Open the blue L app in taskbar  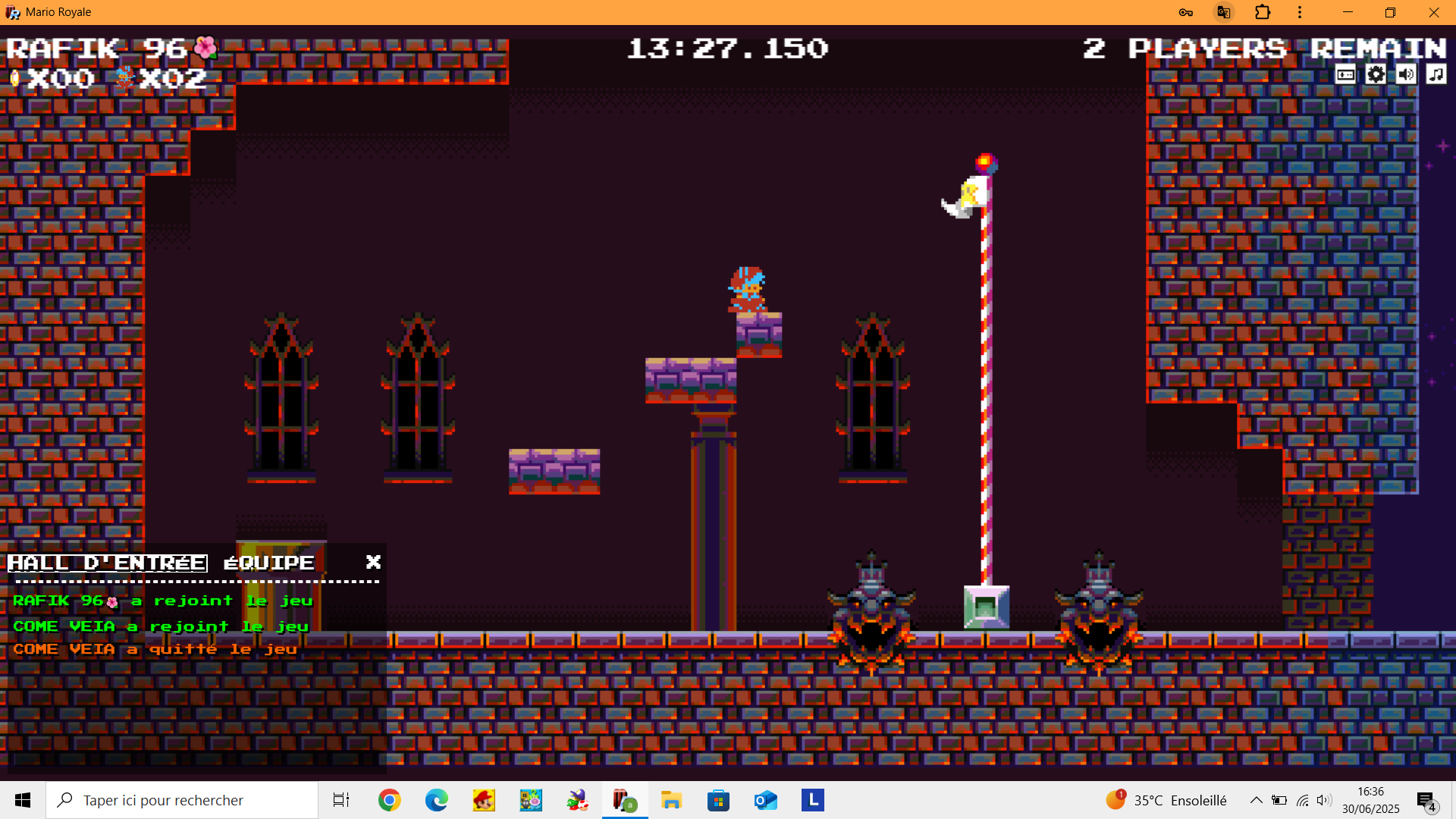pyautogui.click(x=813, y=800)
